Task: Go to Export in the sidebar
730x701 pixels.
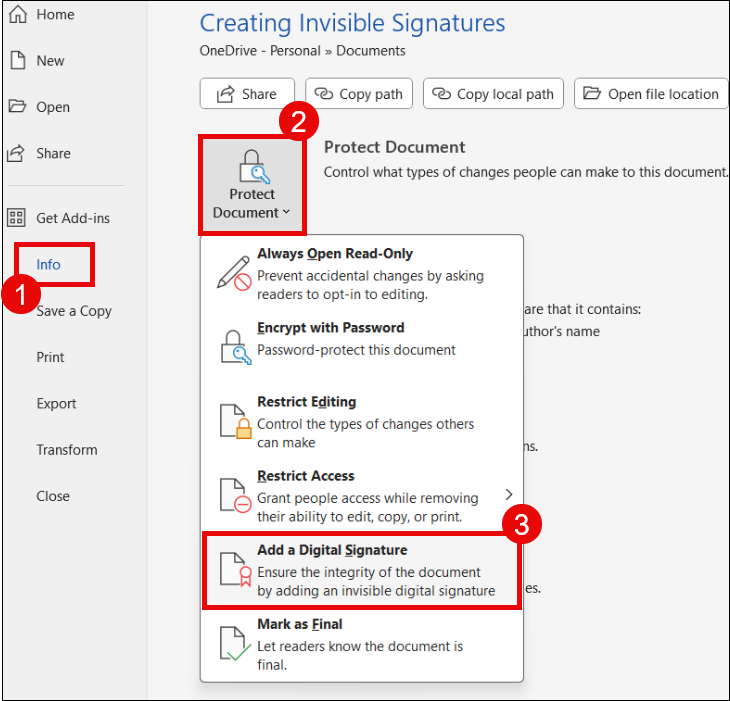Action: click(x=56, y=404)
